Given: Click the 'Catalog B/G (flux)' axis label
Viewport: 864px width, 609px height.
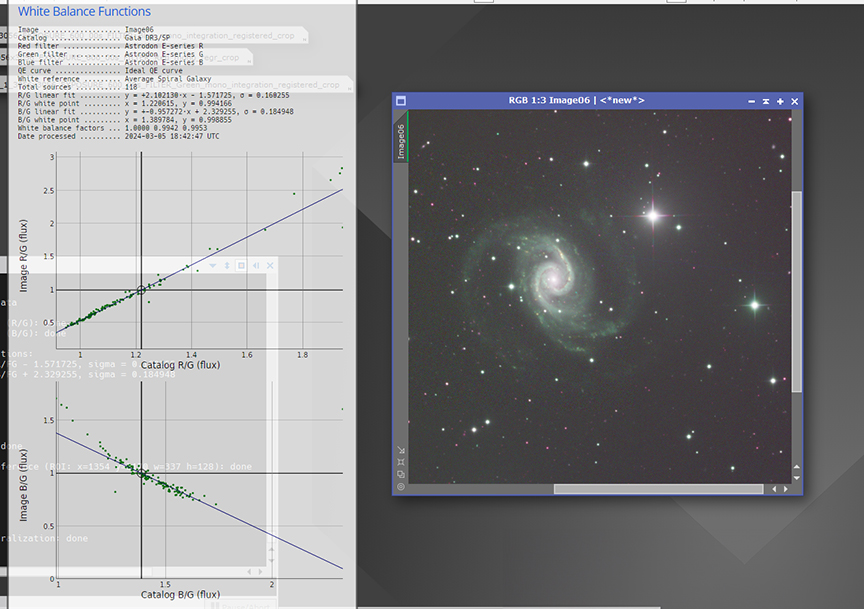Looking at the screenshot, I should click(180, 595).
